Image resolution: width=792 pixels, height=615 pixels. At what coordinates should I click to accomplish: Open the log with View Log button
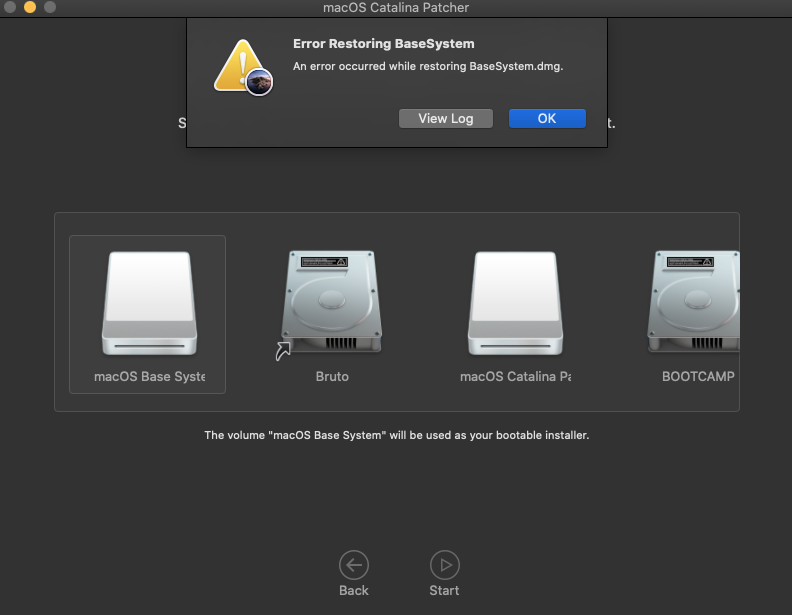pyautogui.click(x=446, y=119)
